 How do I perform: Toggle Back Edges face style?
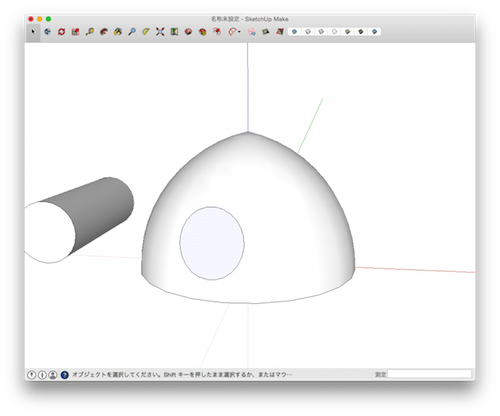click(308, 32)
